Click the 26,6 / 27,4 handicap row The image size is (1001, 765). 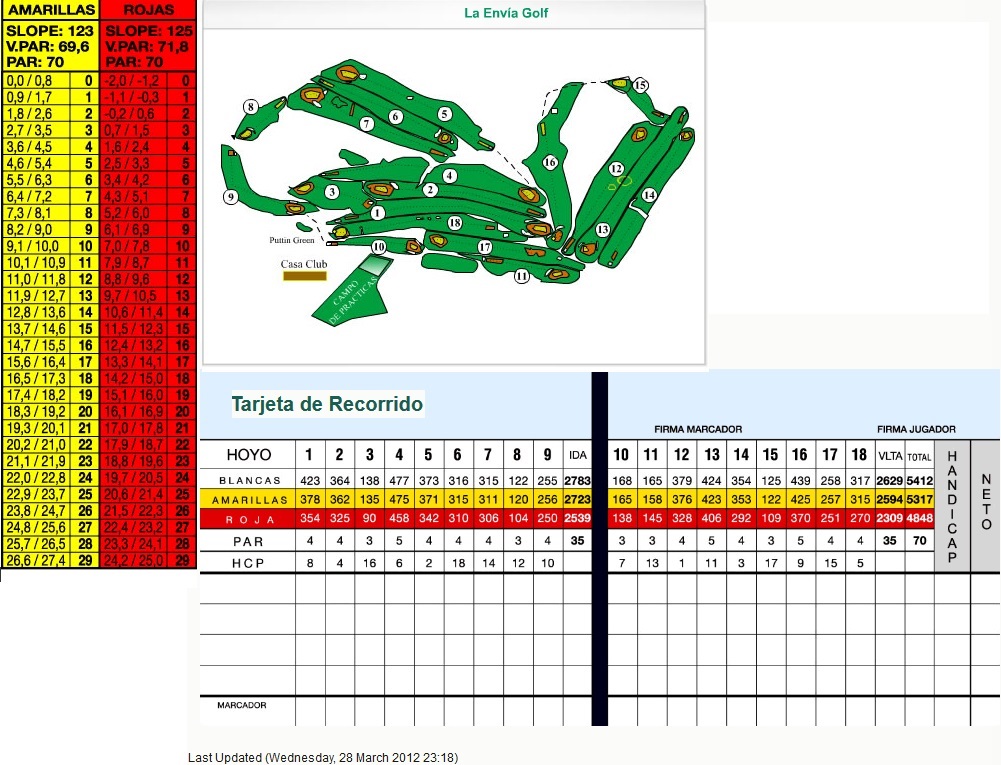point(50,561)
